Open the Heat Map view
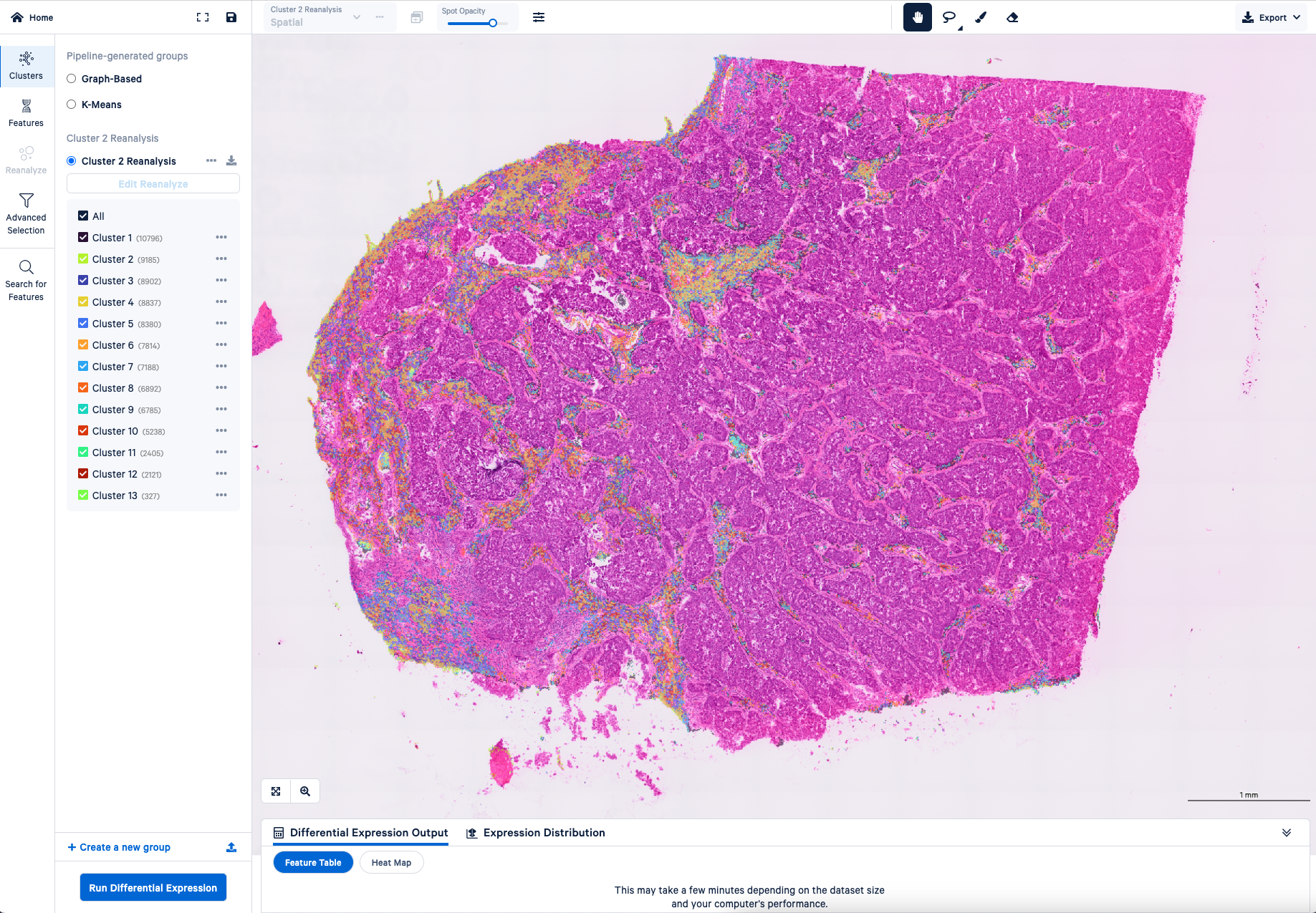 391,862
